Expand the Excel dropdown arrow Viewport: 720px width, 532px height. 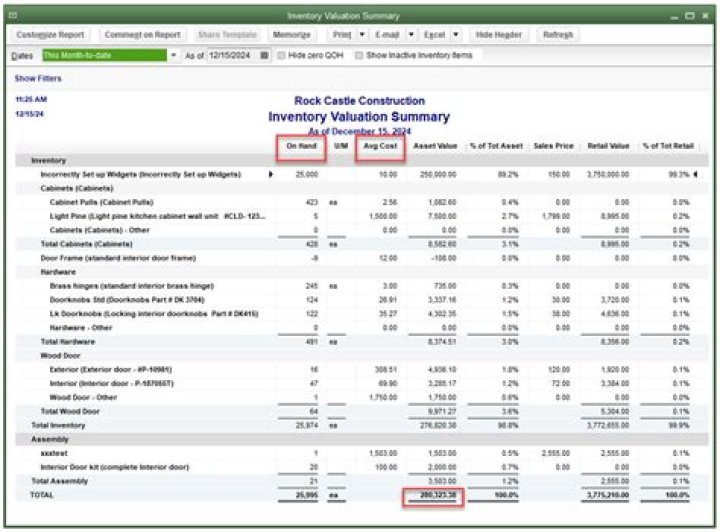click(x=456, y=35)
